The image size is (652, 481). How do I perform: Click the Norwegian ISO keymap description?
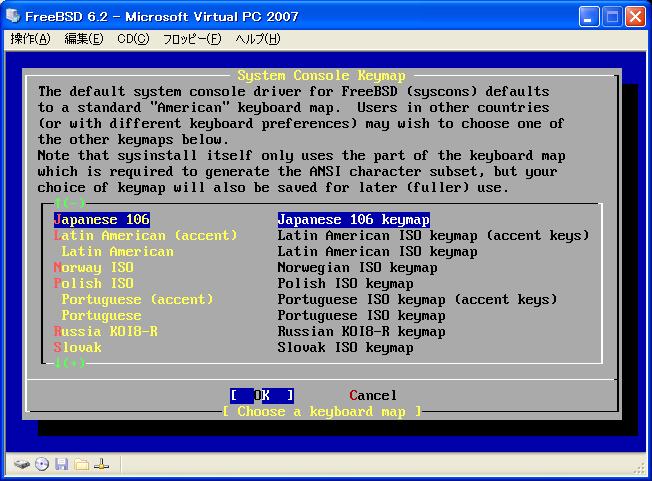point(357,267)
